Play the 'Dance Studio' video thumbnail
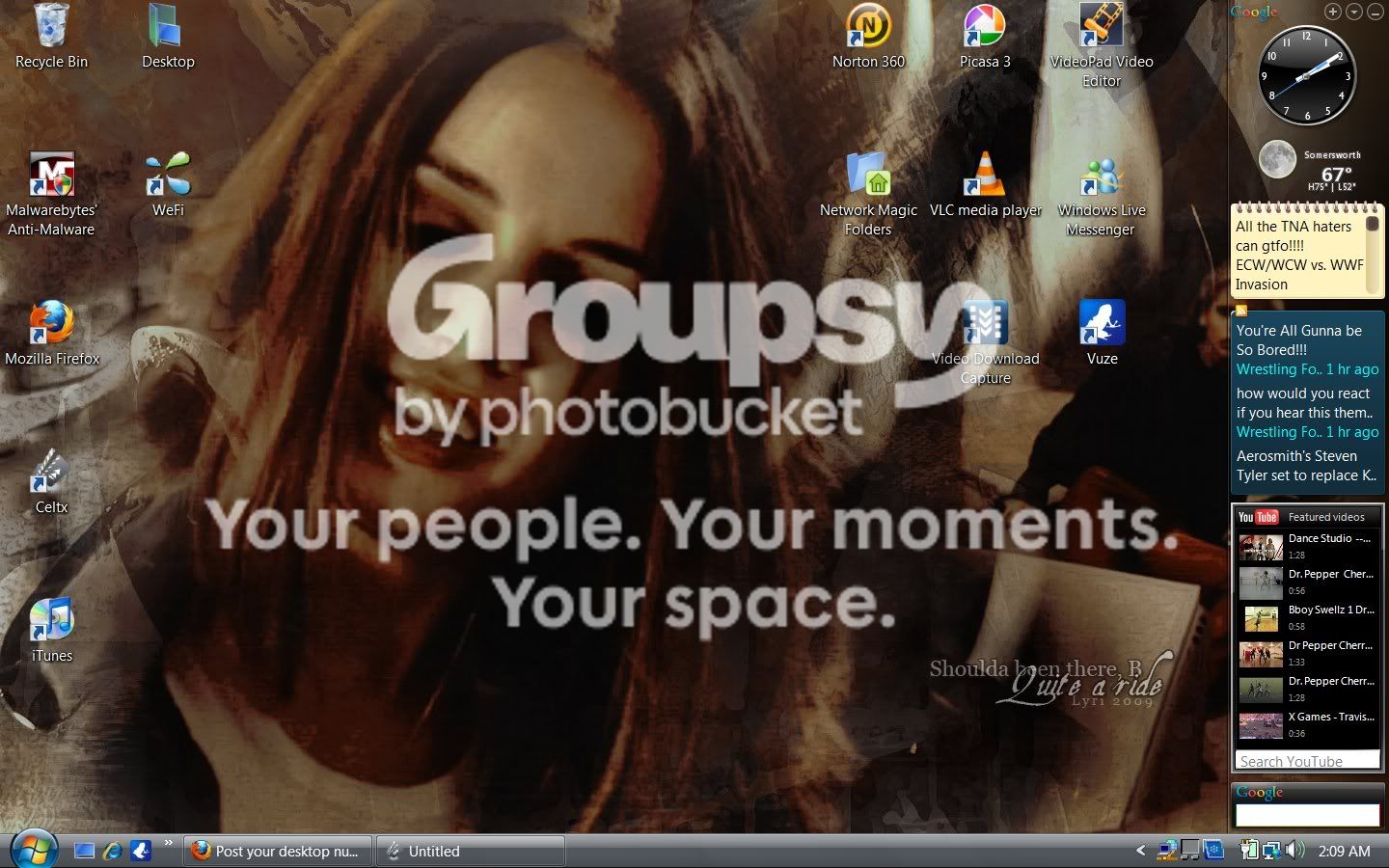Image resolution: width=1389 pixels, height=868 pixels. pyautogui.click(x=1261, y=547)
